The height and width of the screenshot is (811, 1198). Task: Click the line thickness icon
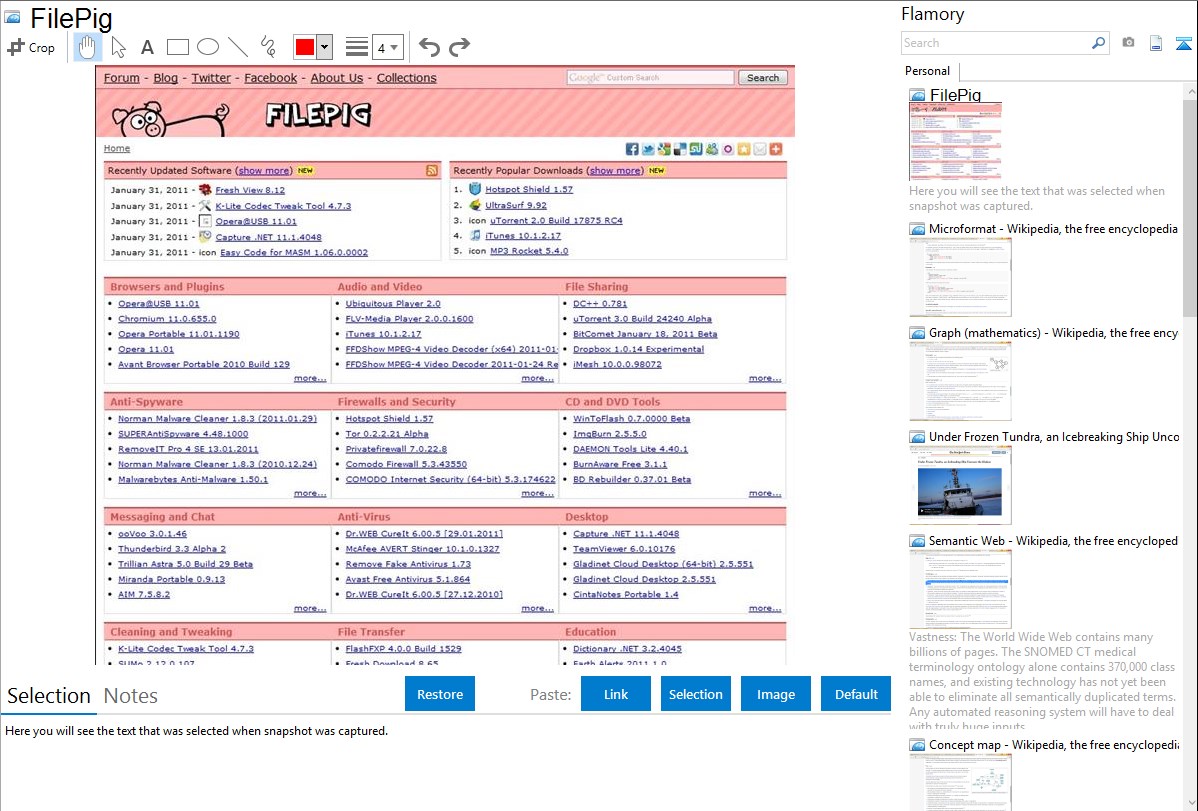click(357, 47)
